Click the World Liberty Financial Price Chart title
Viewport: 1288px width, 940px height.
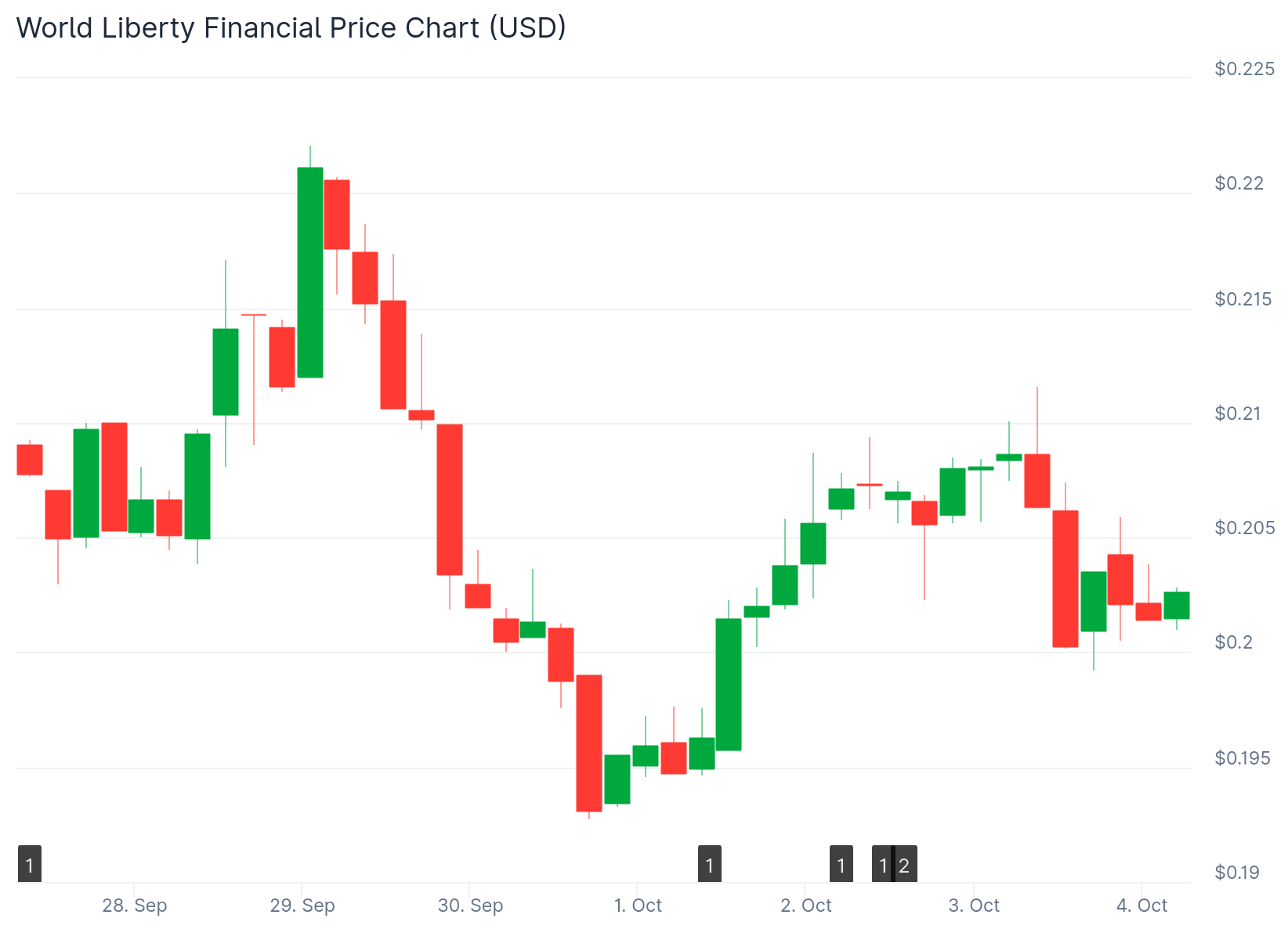click(x=291, y=27)
